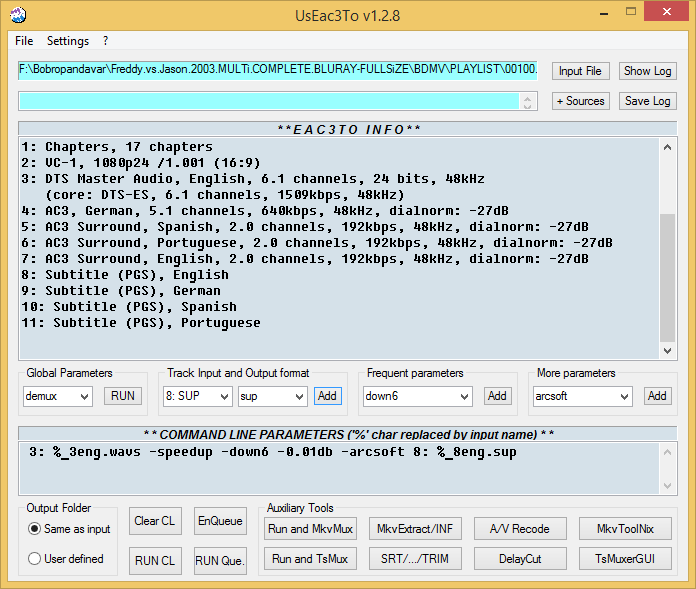This screenshot has height=589, width=696.
Task: Click the UsEac3To app icon in title bar
Action: point(18,15)
